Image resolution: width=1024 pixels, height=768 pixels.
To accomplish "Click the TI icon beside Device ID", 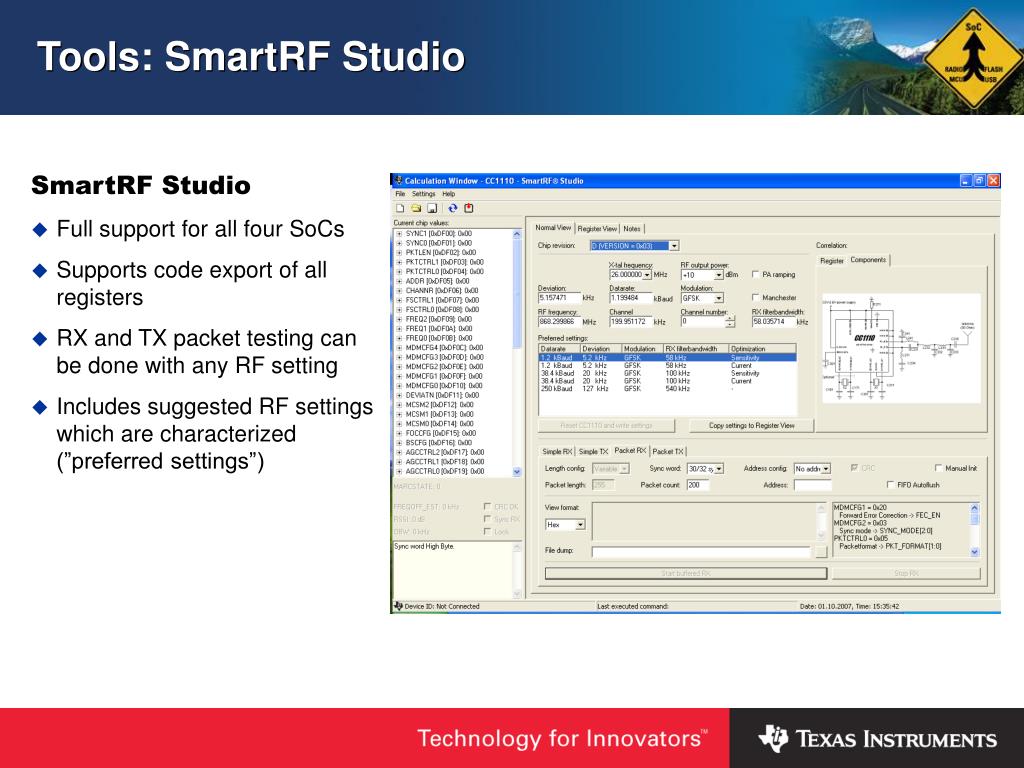I will (x=398, y=606).
